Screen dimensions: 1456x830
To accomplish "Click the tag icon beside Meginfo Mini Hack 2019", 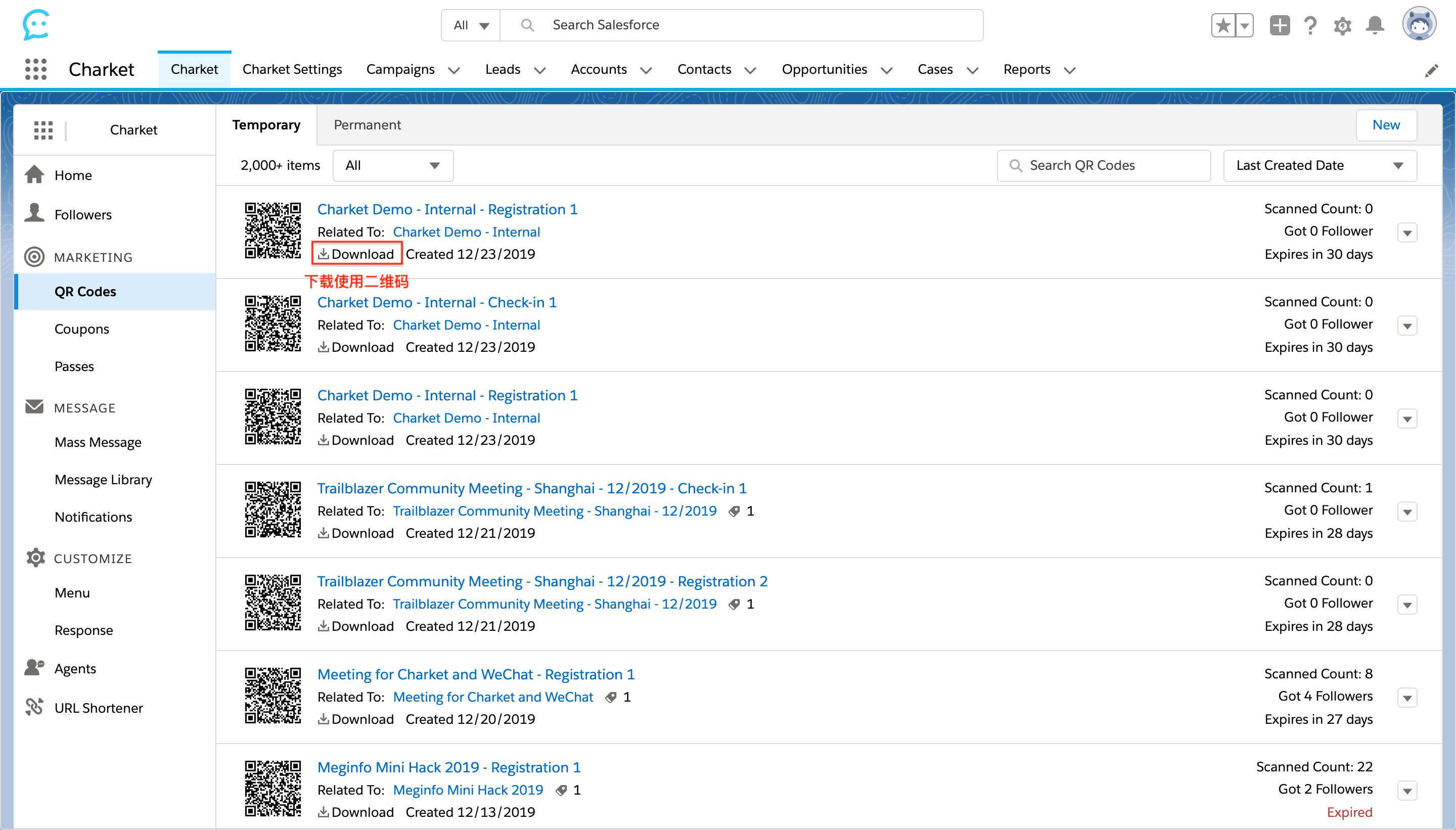I will [561, 790].
